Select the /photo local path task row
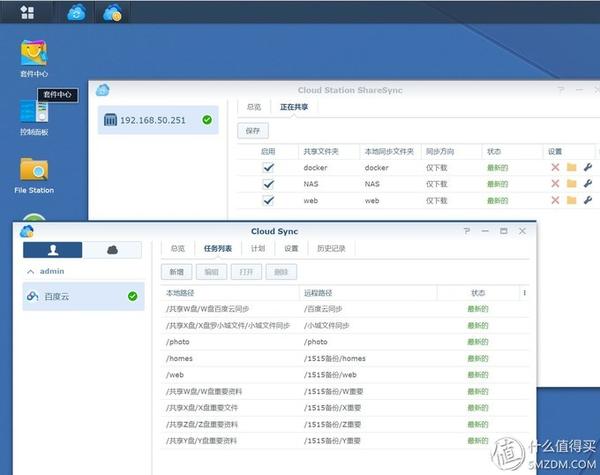Viewport: 600px width, 475px height. coord(346,342)
